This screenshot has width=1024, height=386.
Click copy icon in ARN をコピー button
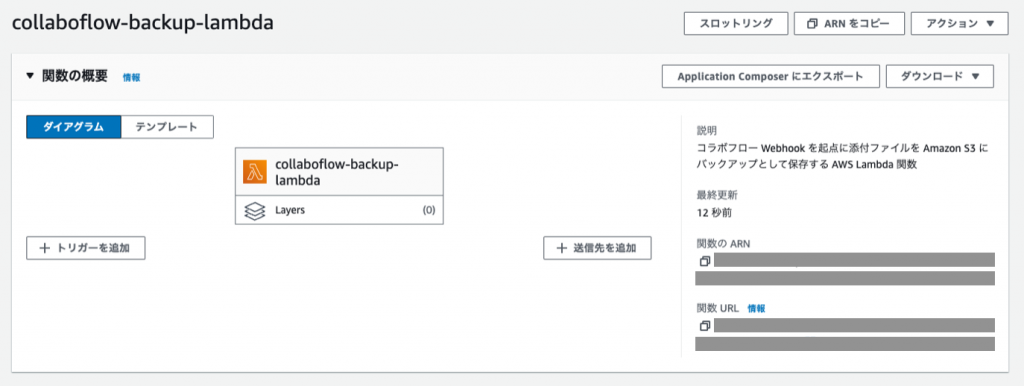tap(812, 24)
